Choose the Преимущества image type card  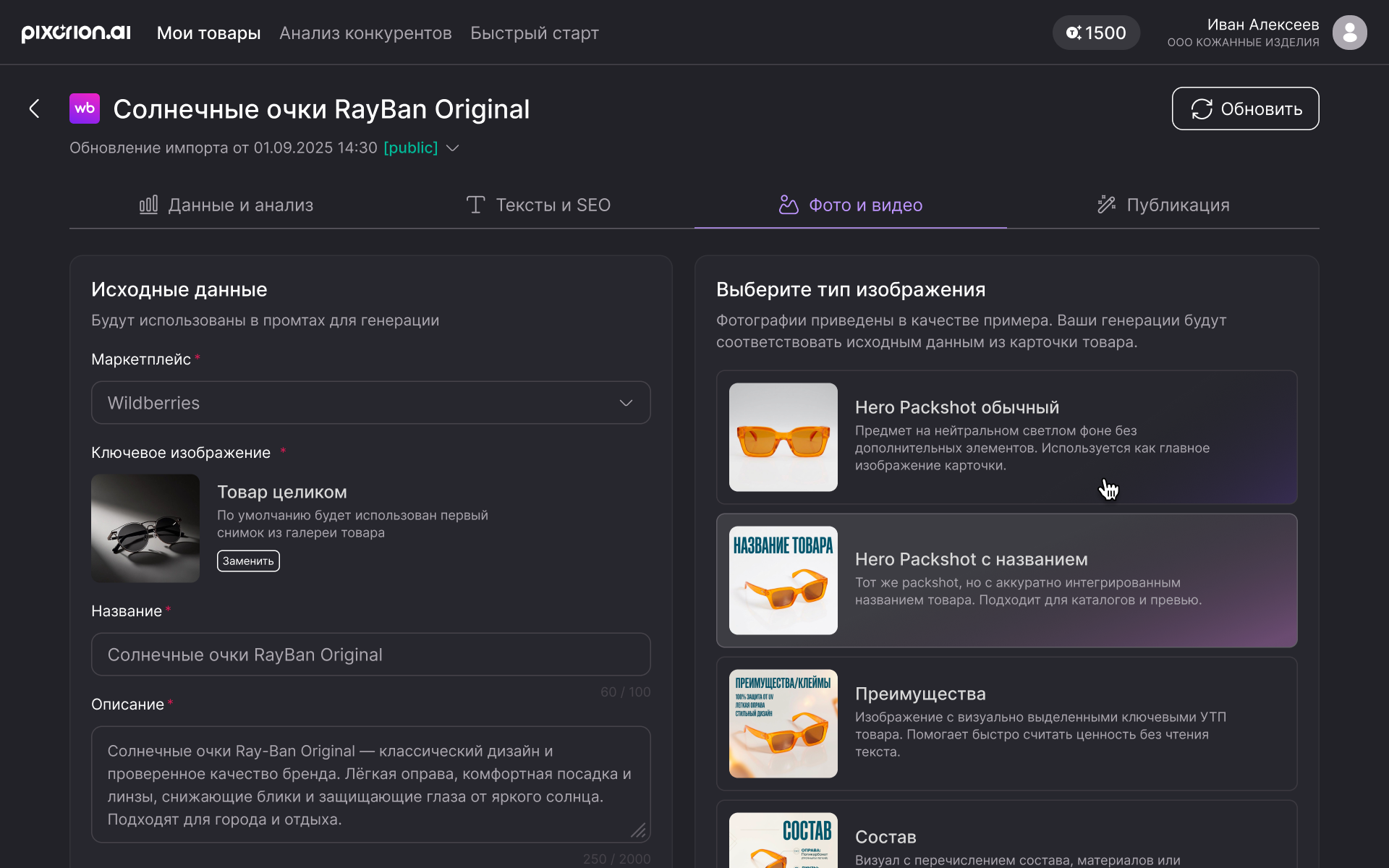pyautogui.click(x=1006, y=723)
